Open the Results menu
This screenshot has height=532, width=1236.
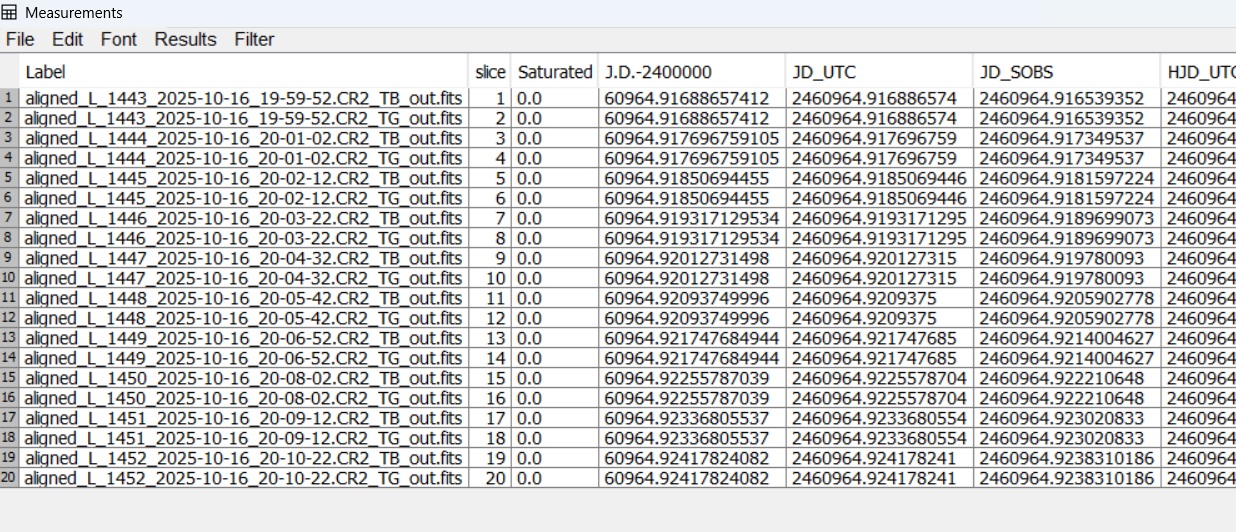click(x=185, y=39)
